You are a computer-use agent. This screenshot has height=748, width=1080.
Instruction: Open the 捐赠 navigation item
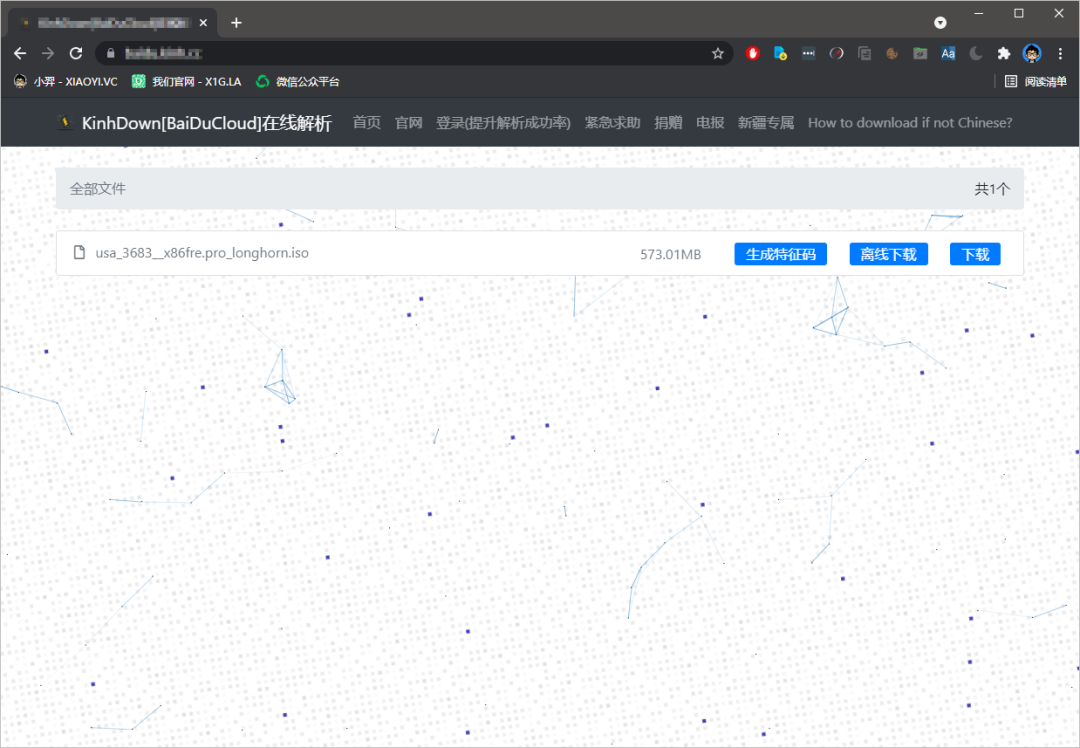tap(668, 123)
